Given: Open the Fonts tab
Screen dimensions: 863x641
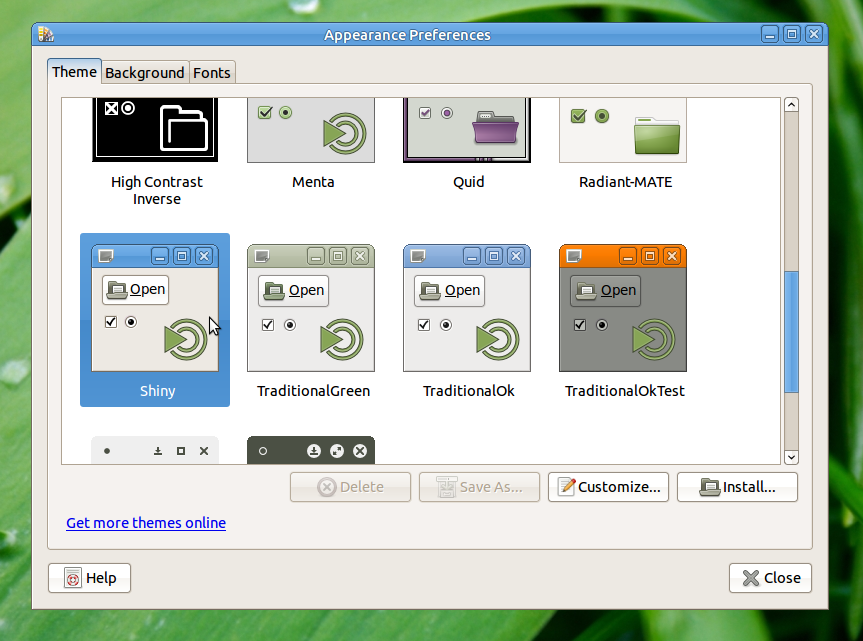Looking at the screenshot, I should 212,72.
